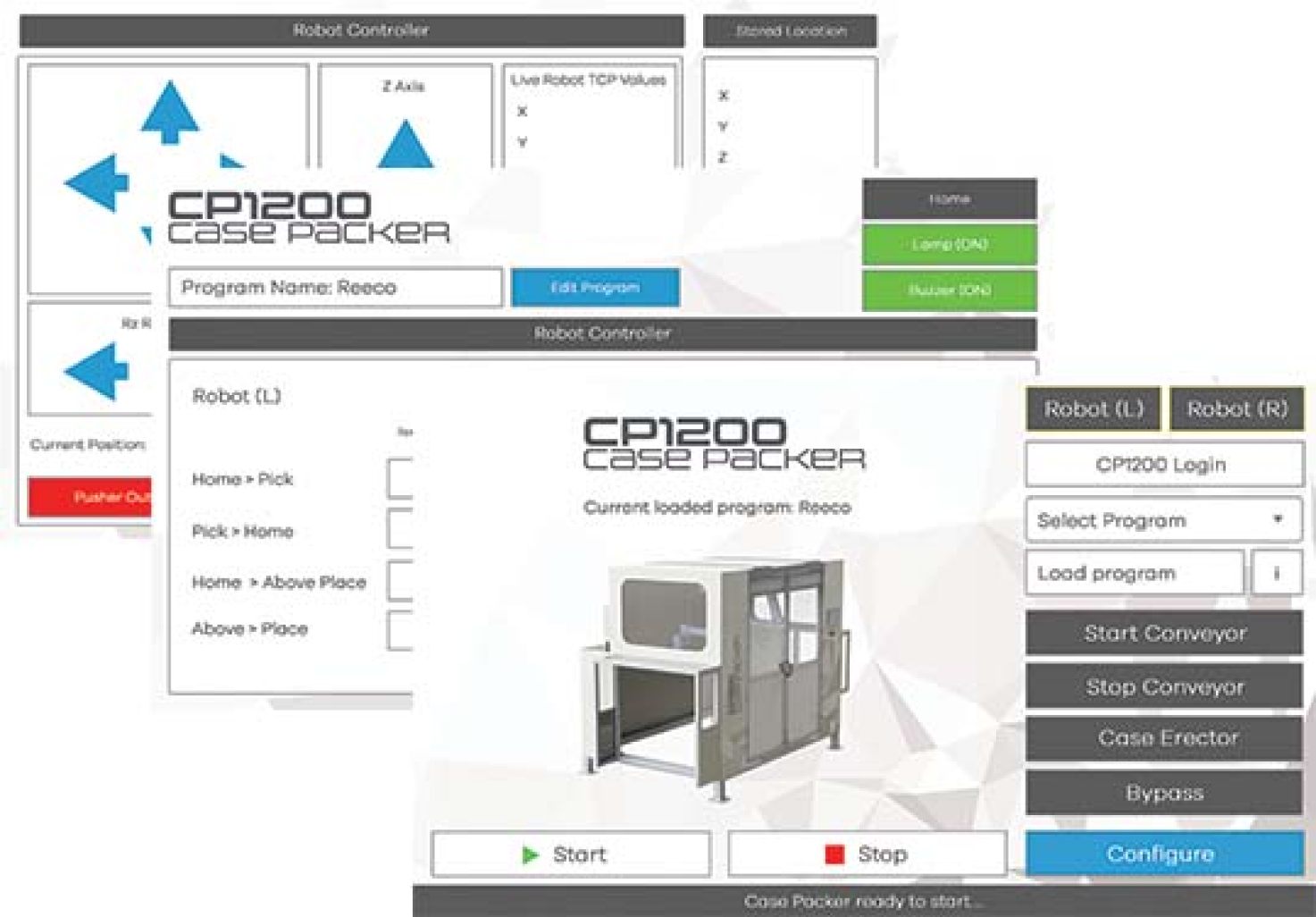Toggle the Buzzer (ON) button
The width and height of the screenshot is (1316, 917).
(x=949, y=290)
